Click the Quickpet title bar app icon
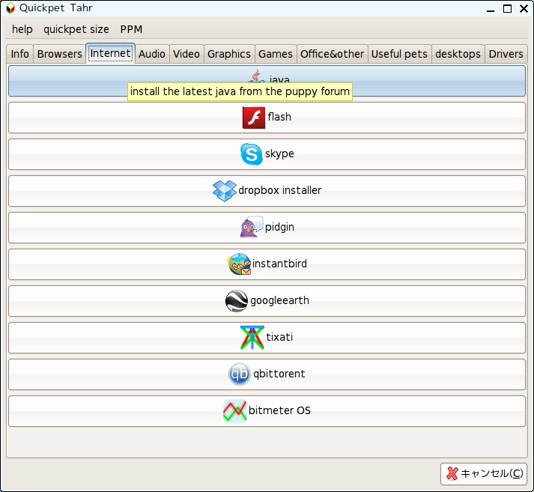The image size is (534, 492). coord(10,8)
